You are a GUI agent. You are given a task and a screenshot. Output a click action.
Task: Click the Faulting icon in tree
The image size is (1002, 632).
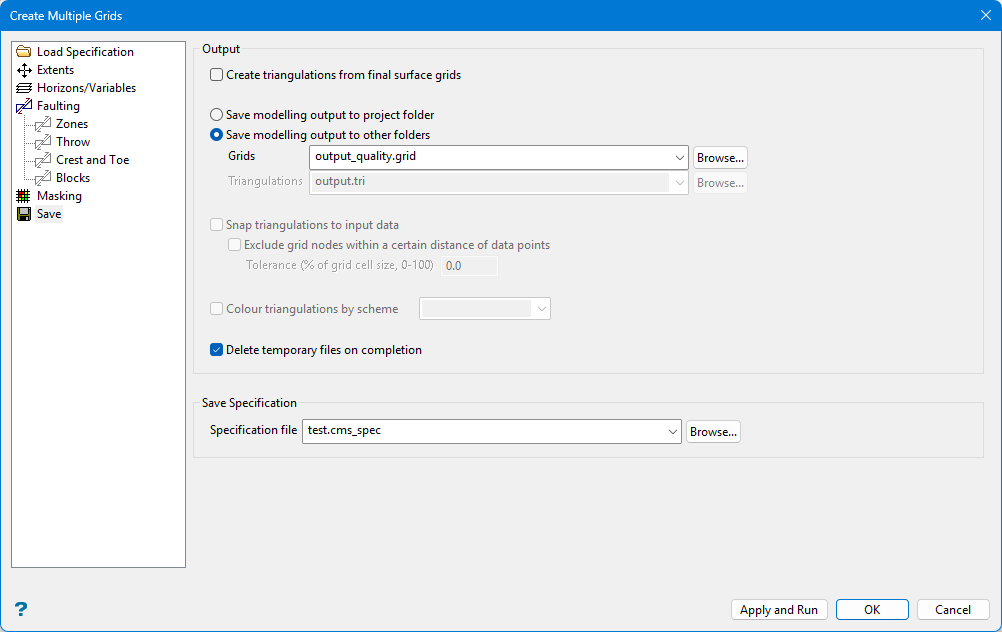[x=24, y=106]
